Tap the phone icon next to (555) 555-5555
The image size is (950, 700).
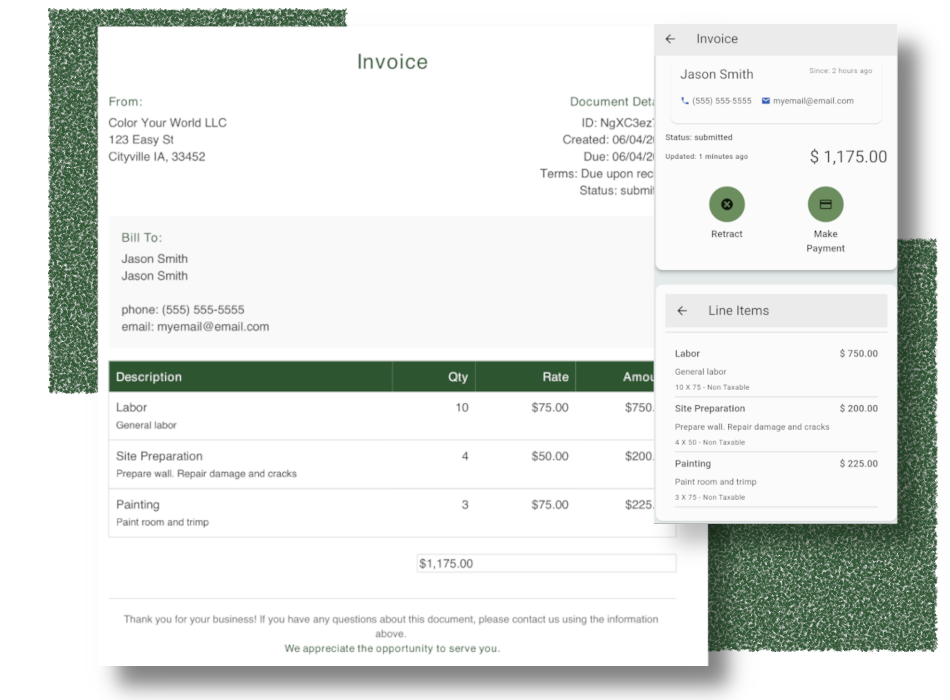683,100
